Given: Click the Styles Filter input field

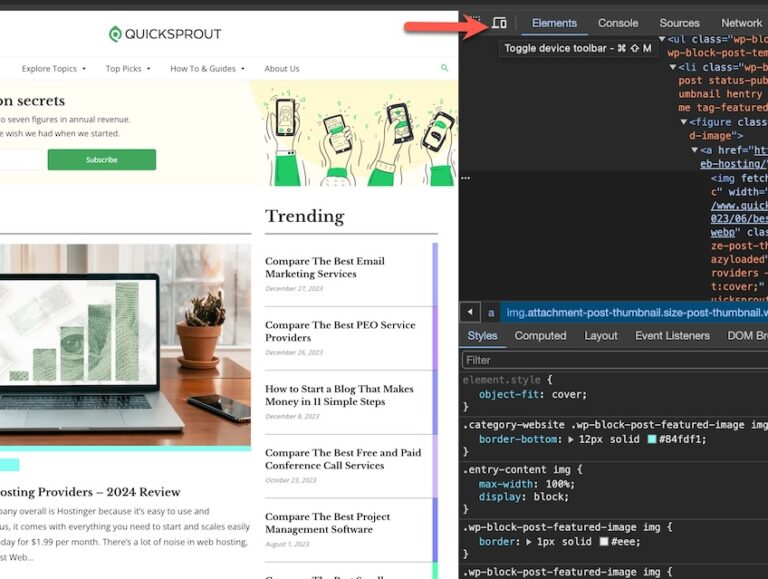Looking at the screenshot, I should [614, 360].
